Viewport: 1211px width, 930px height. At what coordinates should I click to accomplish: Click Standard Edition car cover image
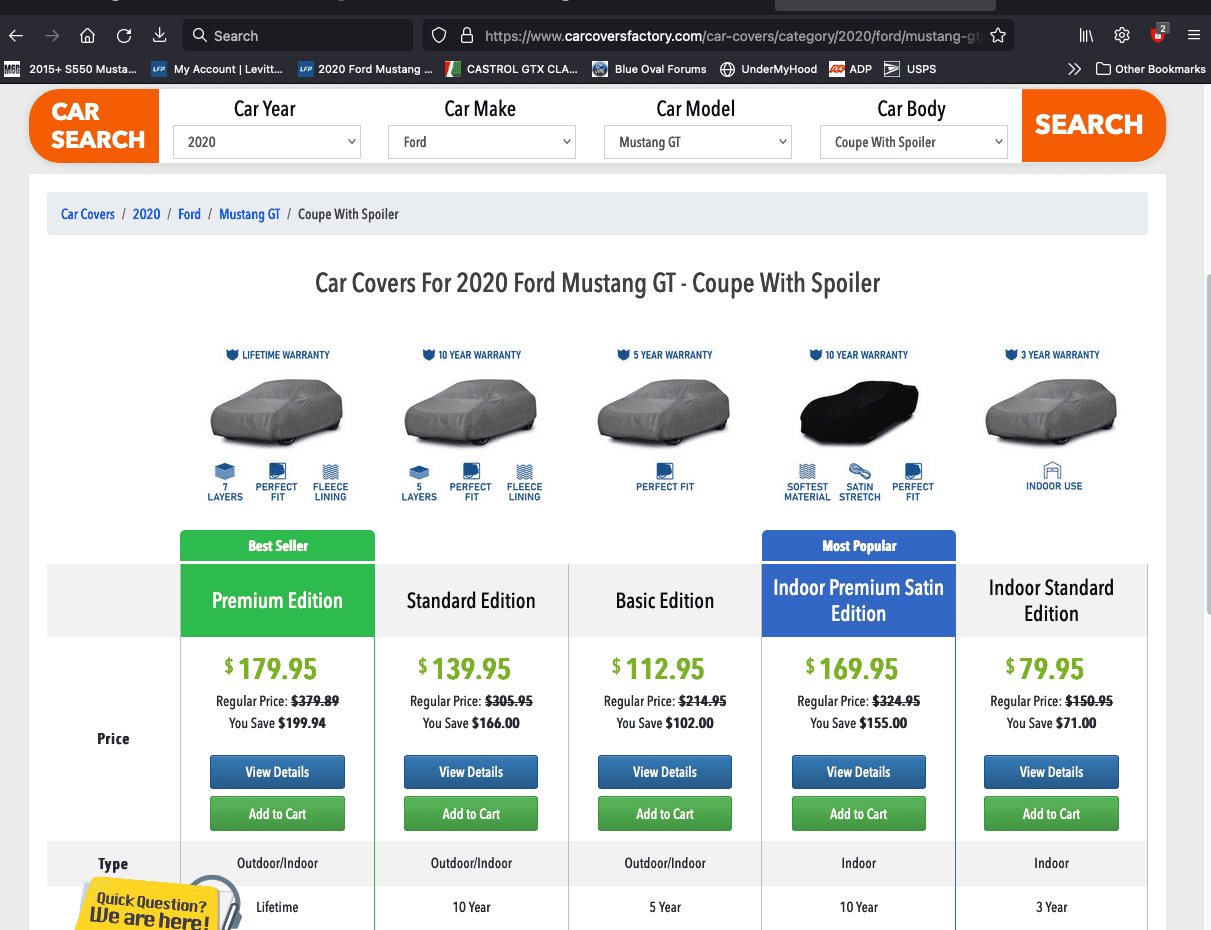coord(470,411)
